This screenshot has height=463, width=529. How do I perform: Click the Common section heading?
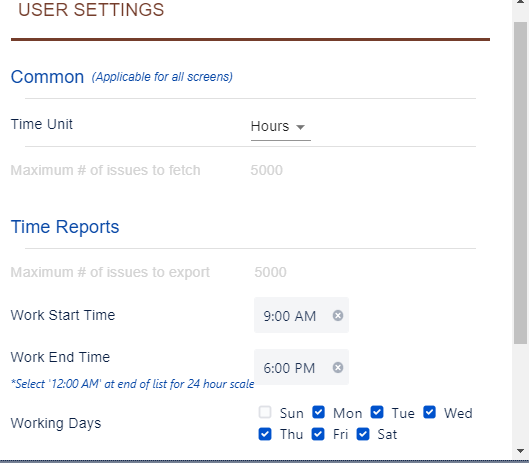(47, 77)
